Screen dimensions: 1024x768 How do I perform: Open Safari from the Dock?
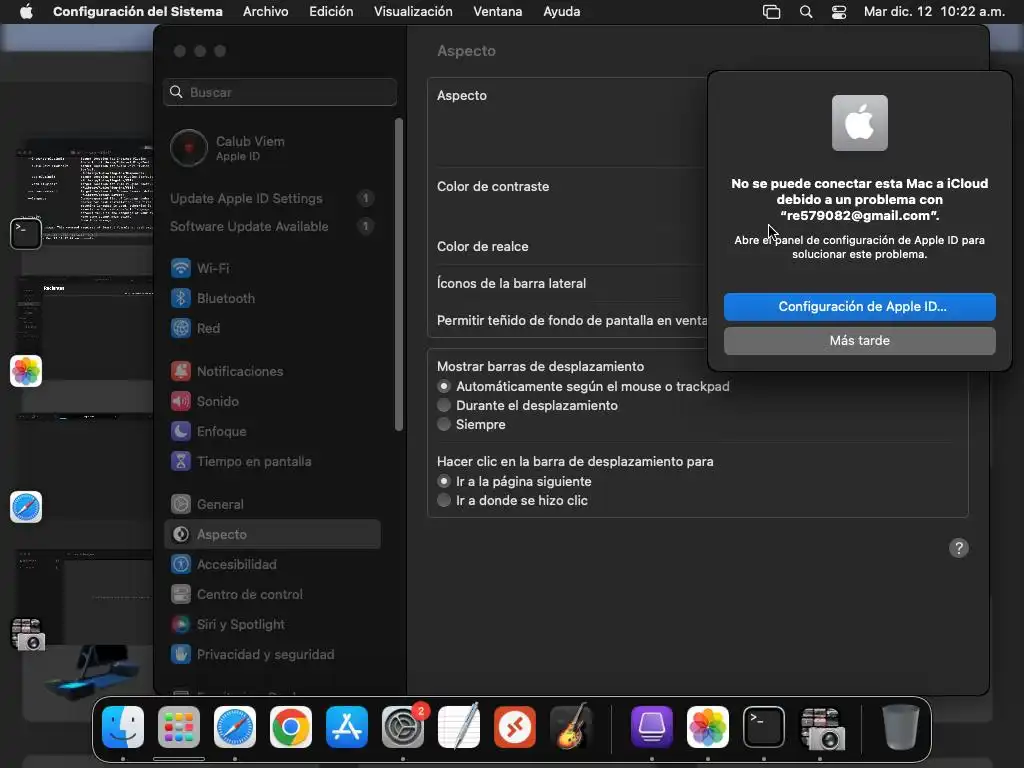tap(235, 727)
